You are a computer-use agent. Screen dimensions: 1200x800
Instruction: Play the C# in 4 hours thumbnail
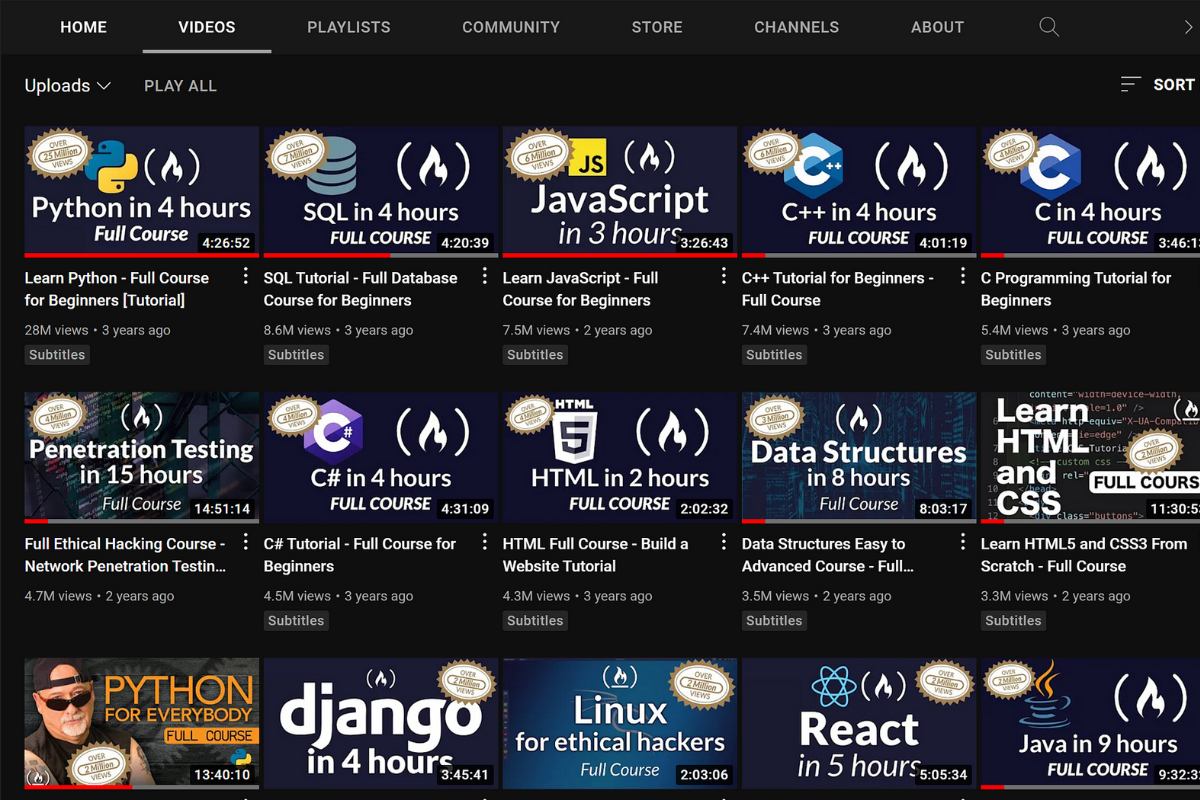pyautogui.click(x=380, y=457)
